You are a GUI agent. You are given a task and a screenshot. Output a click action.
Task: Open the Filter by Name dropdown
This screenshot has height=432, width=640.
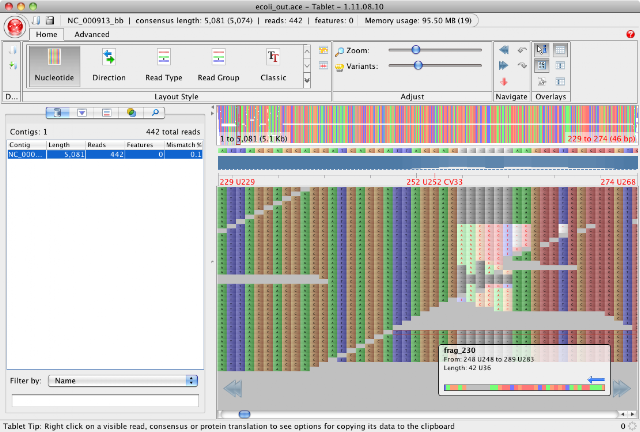(123, 381)
